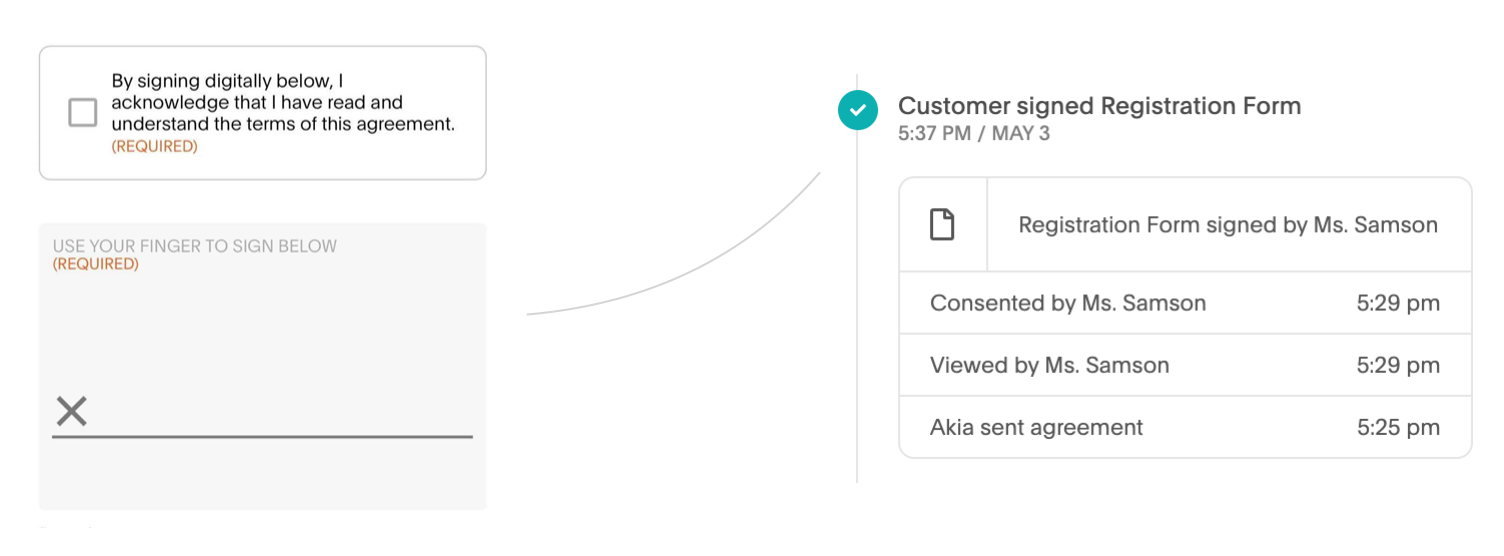Image resolution: width=1504 pixels, height=556 pixels.
Task: Select 'Customer signed Registration Form' heading
Action: click(x=1099, y=106)
